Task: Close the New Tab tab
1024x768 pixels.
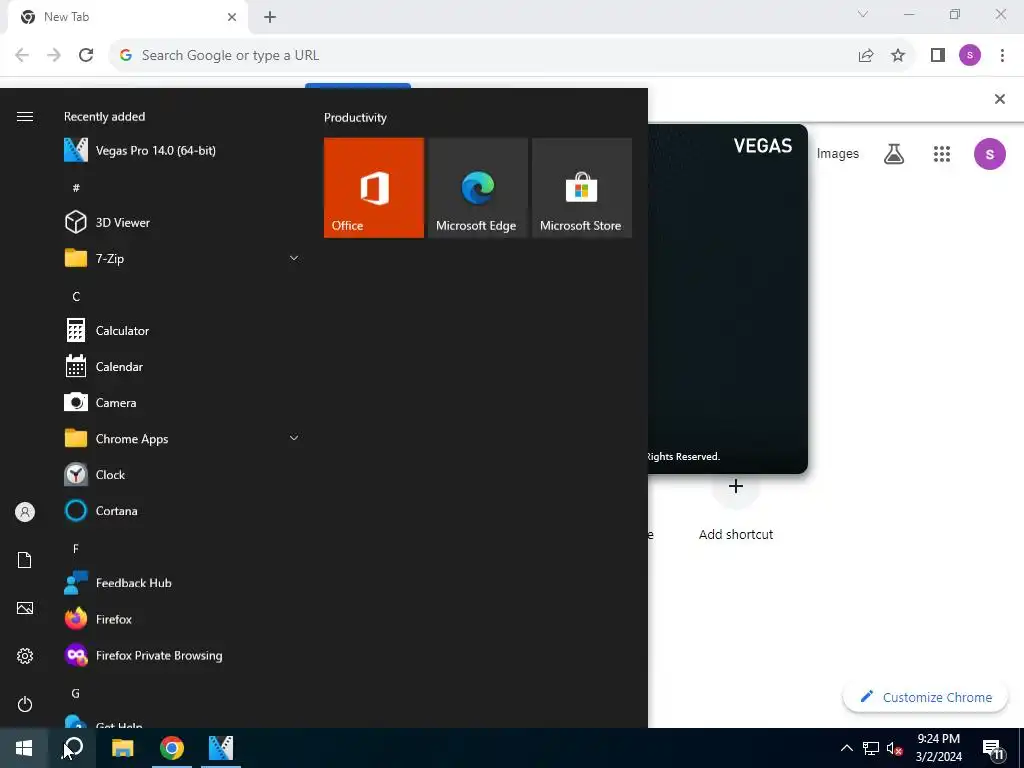Action: click(232, 17)
